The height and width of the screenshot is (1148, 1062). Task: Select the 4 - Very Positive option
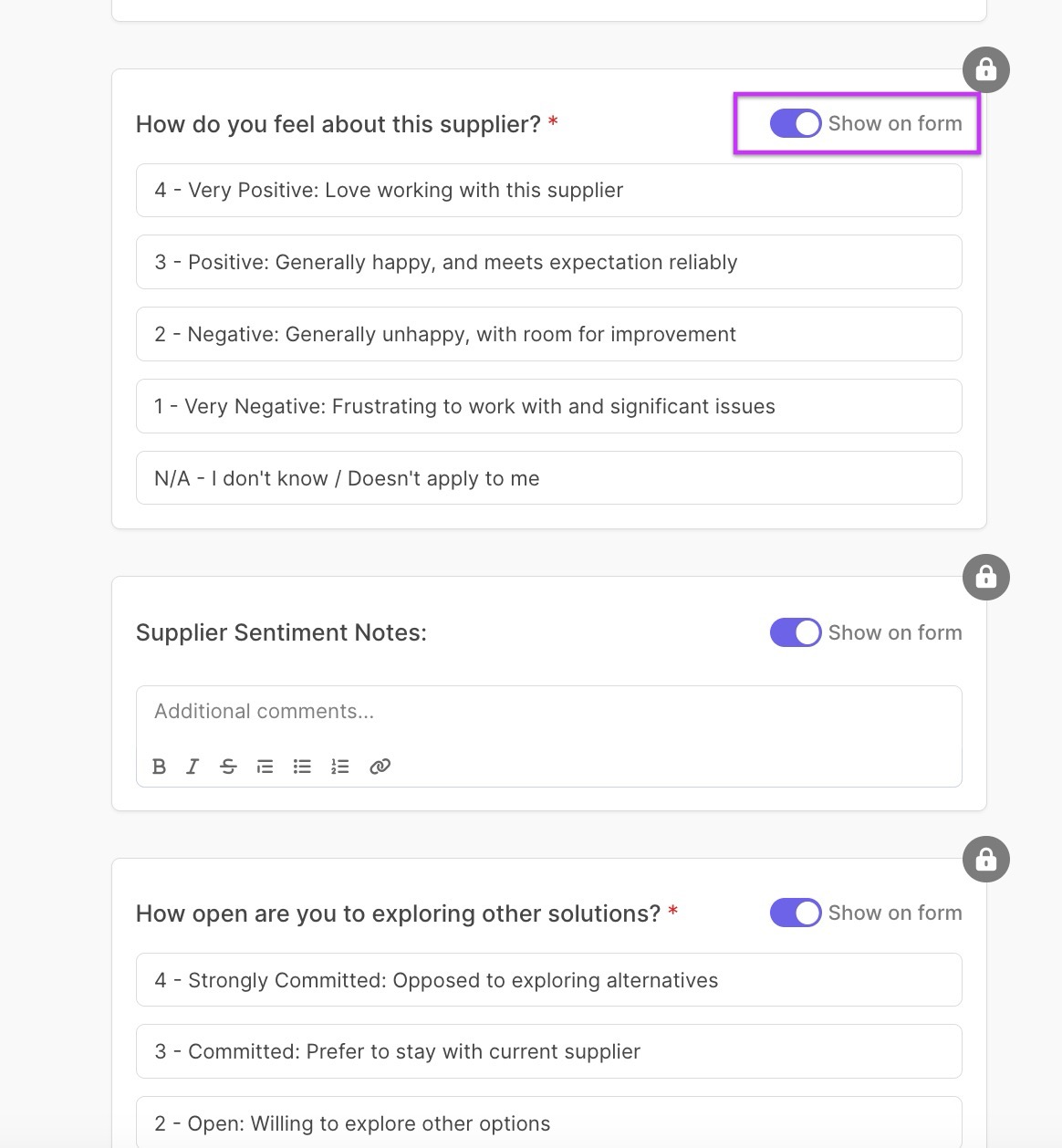(x=548, y=191)
